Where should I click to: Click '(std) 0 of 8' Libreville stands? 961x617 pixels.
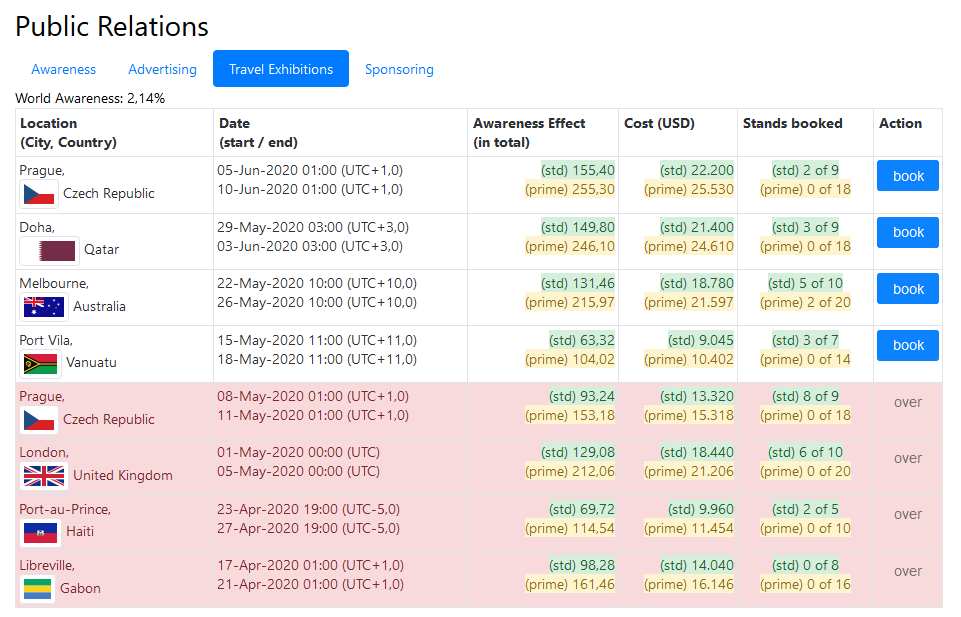pos(805,565)
